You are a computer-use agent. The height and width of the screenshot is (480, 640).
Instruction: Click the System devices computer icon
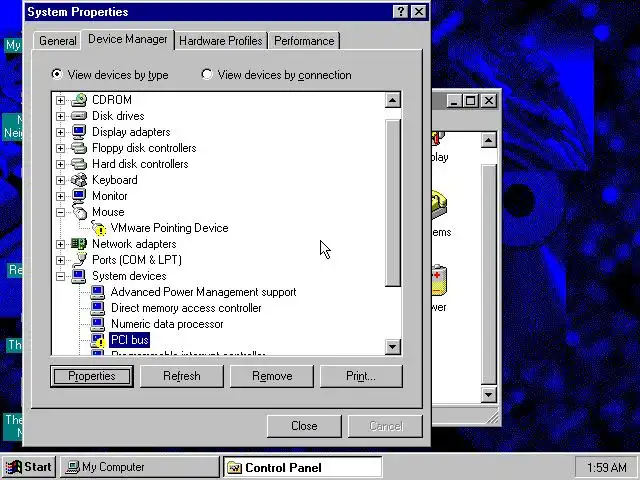click(79, 276)
